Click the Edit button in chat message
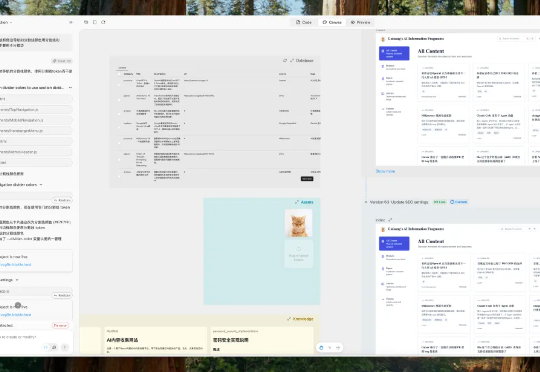Image resolution: width=540 pixels, height=372 pixels. [x=62, y=61]
